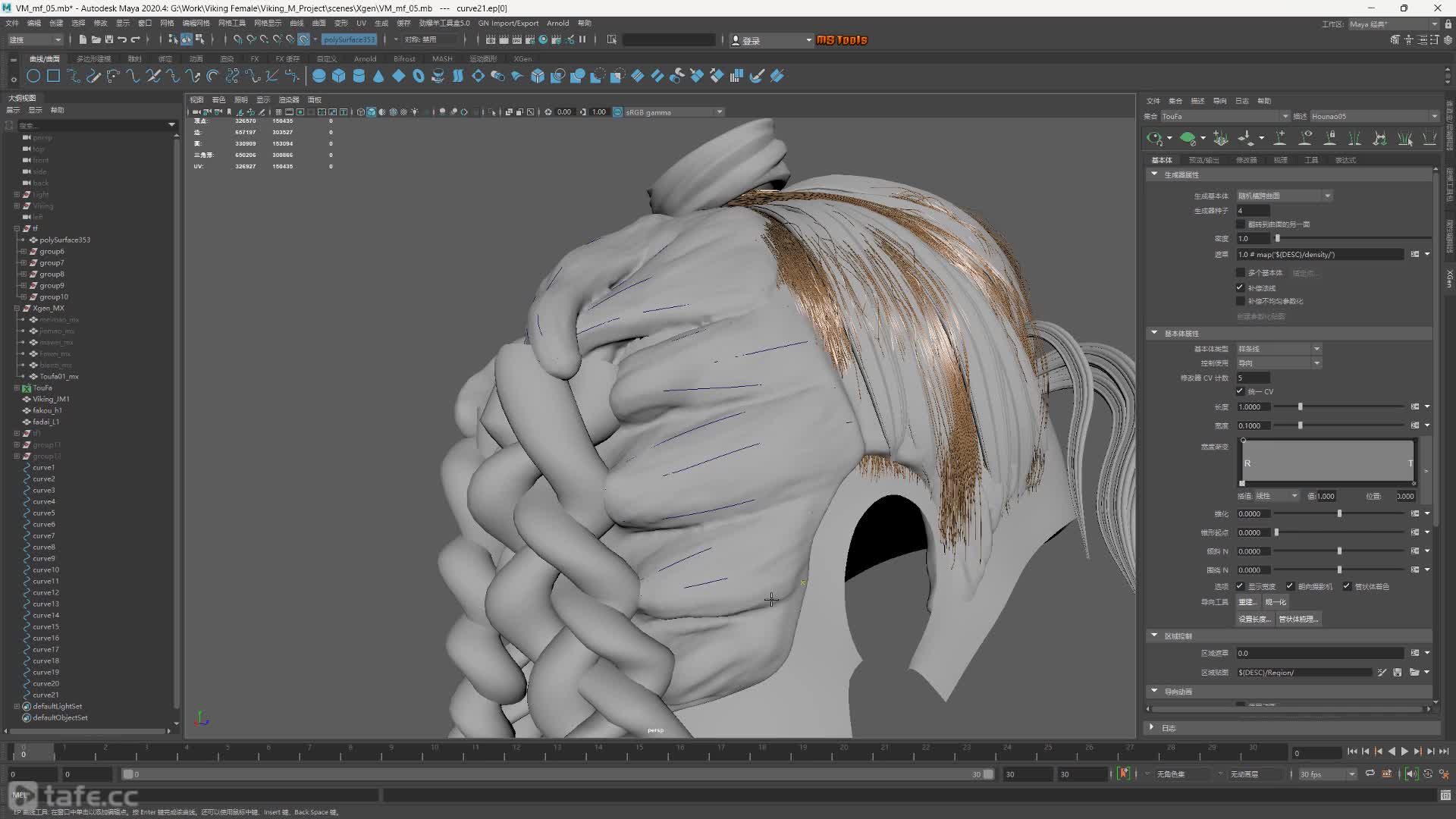Toggle the 朝向摄影机 checkbox
The image size is (1456, 819).
[1290, 586]
